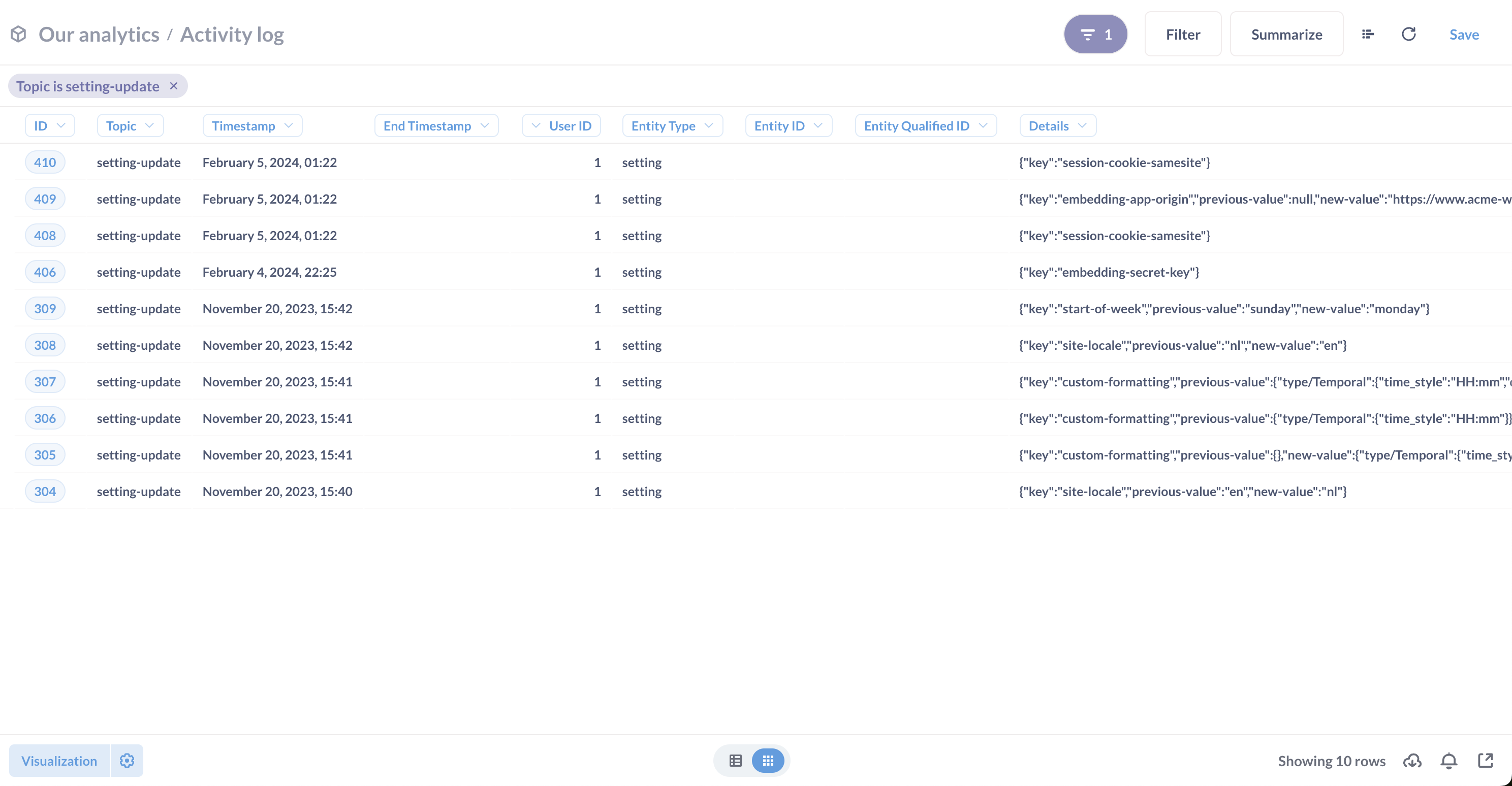Click the Metabase cube logo icon
Image resolution: width=1512 pixels, height=786 pixels.
click(x=18, y=34)
